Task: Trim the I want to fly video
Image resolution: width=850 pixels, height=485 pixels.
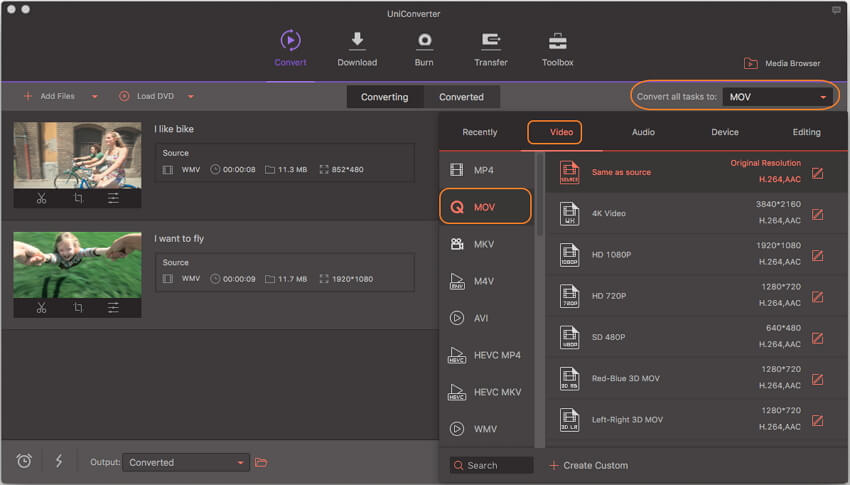Action: (x=42, y=308)
